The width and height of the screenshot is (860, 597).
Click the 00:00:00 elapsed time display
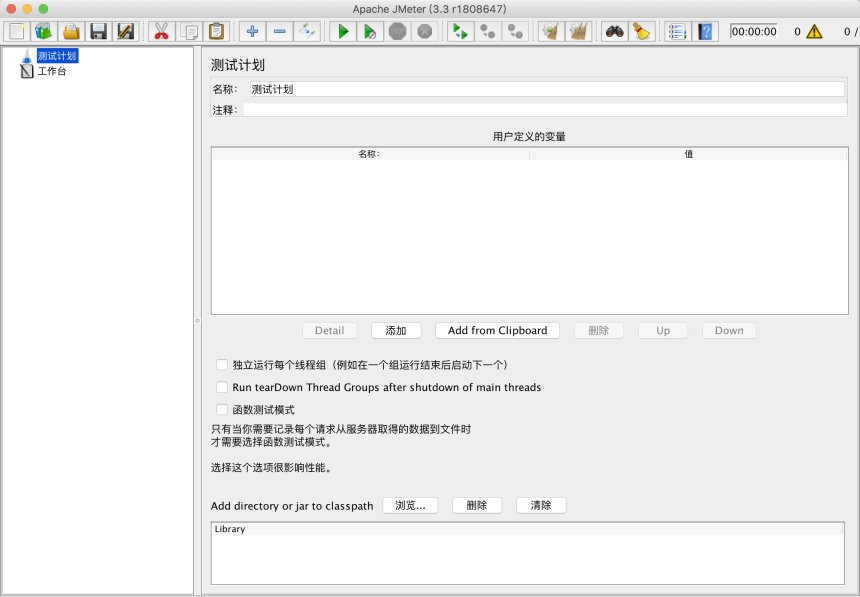pos(754,31)
